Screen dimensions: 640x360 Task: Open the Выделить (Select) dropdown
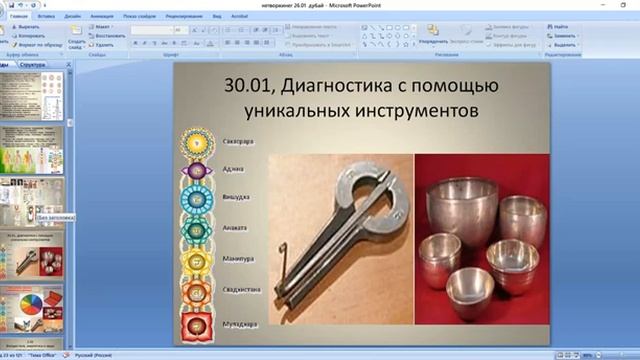[563, 45]
